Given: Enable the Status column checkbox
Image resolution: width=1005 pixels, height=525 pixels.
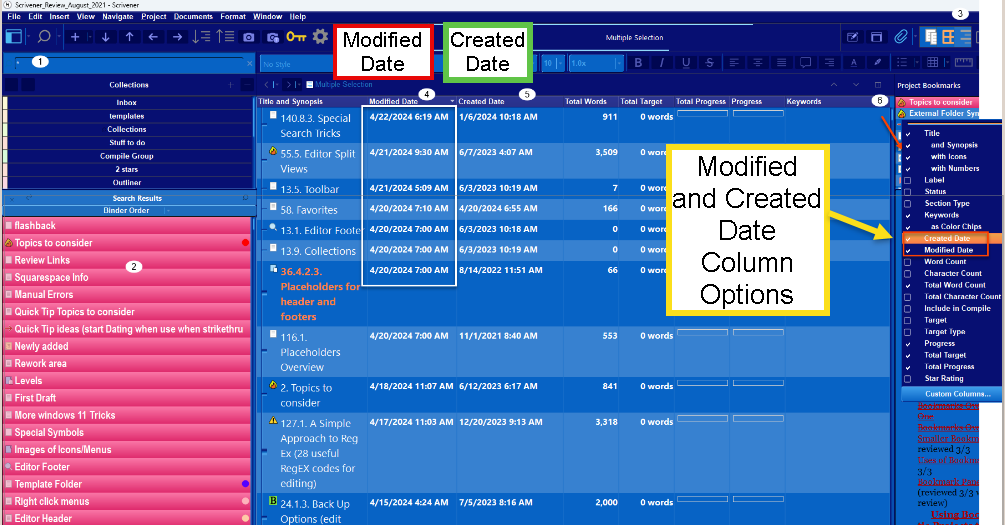Looking at the screenshot, I should [x=908, y=192].
